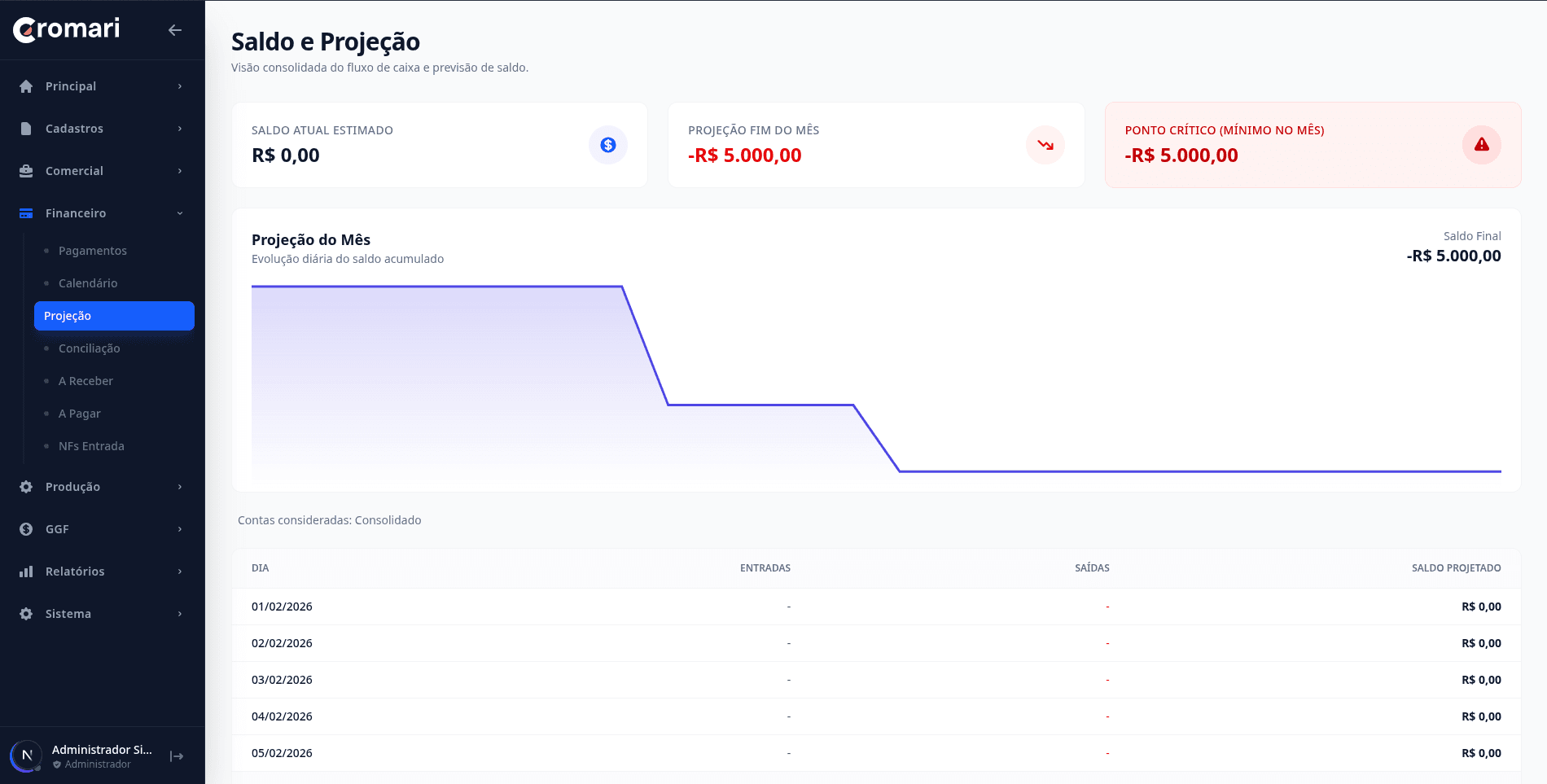Open the A Receber page
Screen dimensions: 1547x784
(x=85, y=381)
